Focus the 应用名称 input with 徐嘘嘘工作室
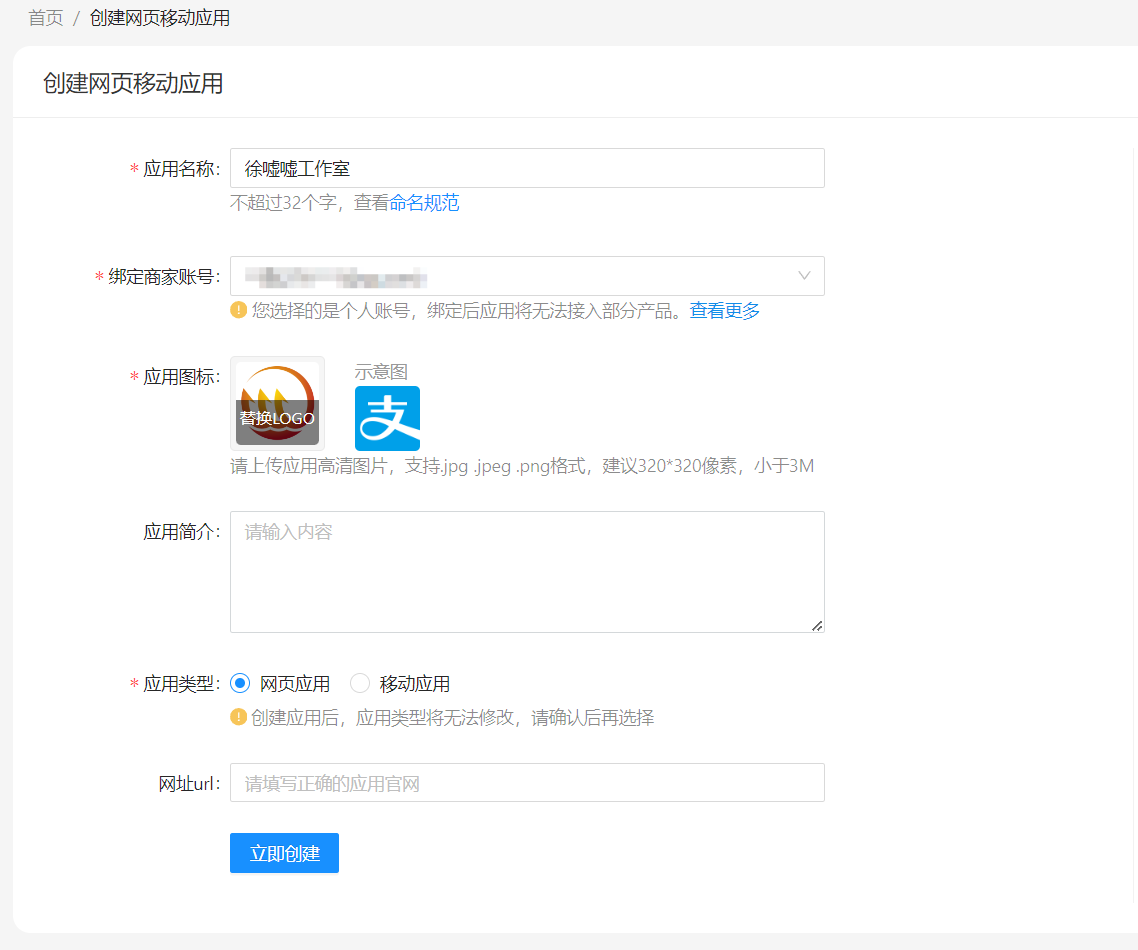The width and height of the screenshot is (1138, 950). pos(527,168)
